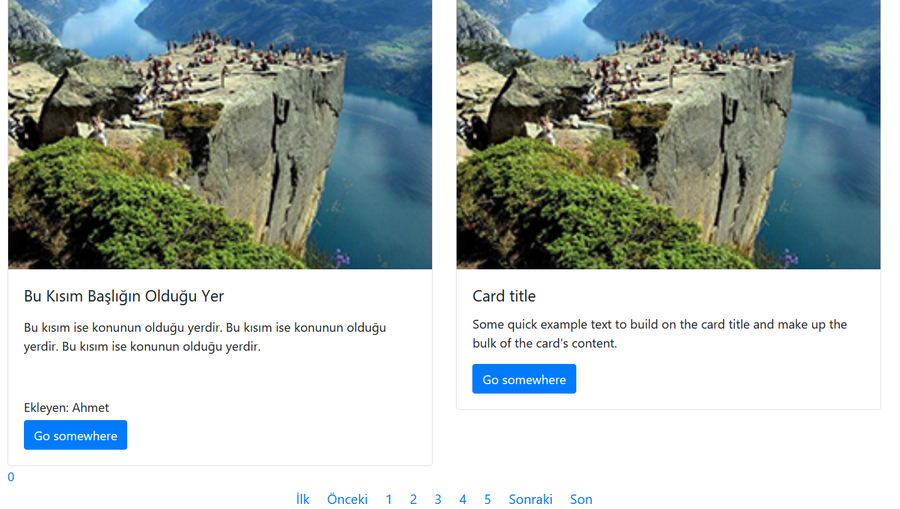
Task: Open page 4 in pagination
Action: pyautogui.click(x=463, y=499)
